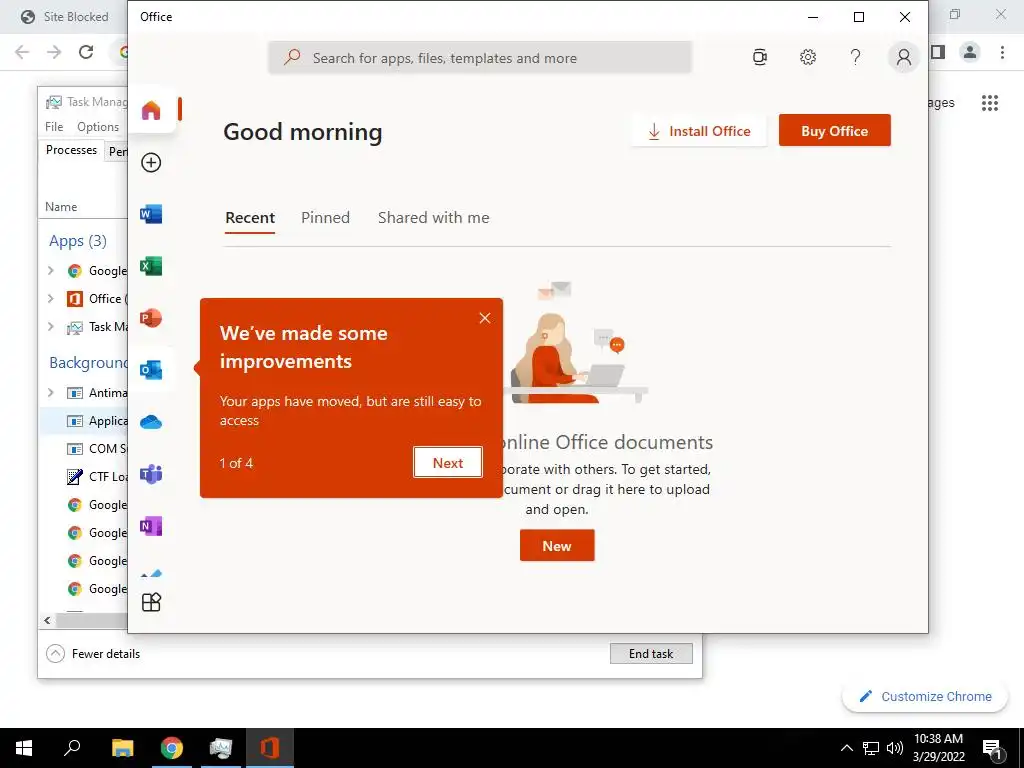This screenshot has height=768, width=1024.
Task: Click Next in the improvements popup
Action: click(448, 462)
